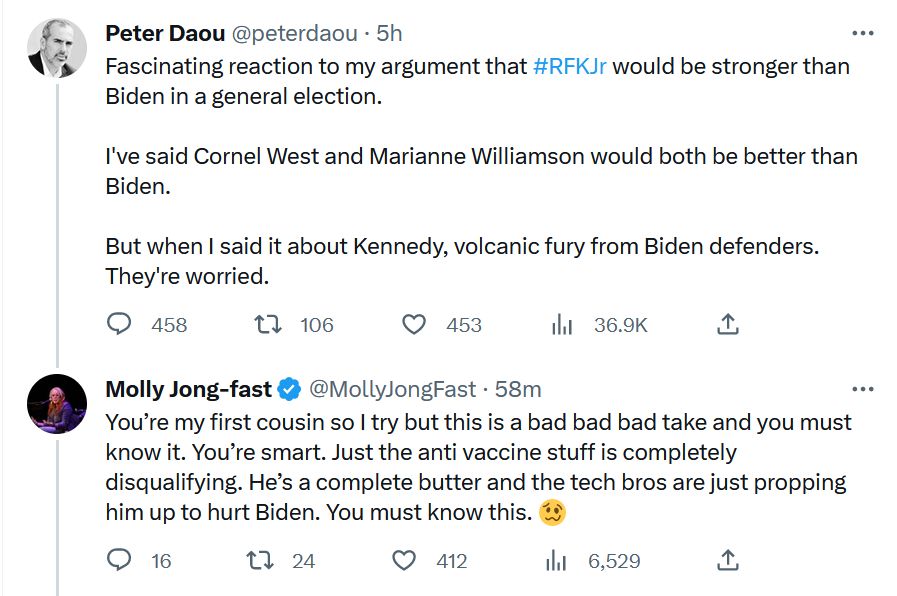Retweet Molly Jong-fast's reply
The image size is (897, 596).
tap(261, 561)
